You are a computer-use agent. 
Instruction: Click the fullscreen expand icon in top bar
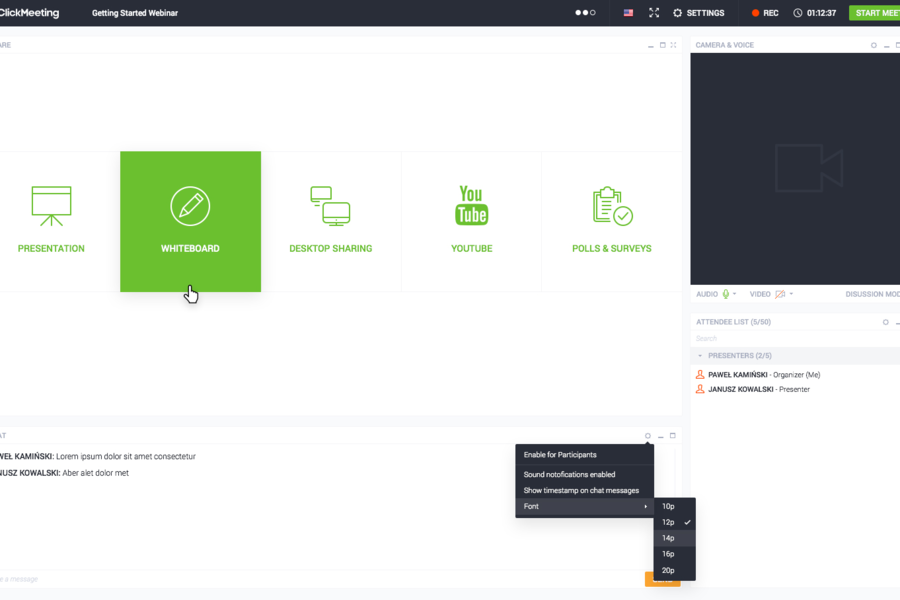654,13
